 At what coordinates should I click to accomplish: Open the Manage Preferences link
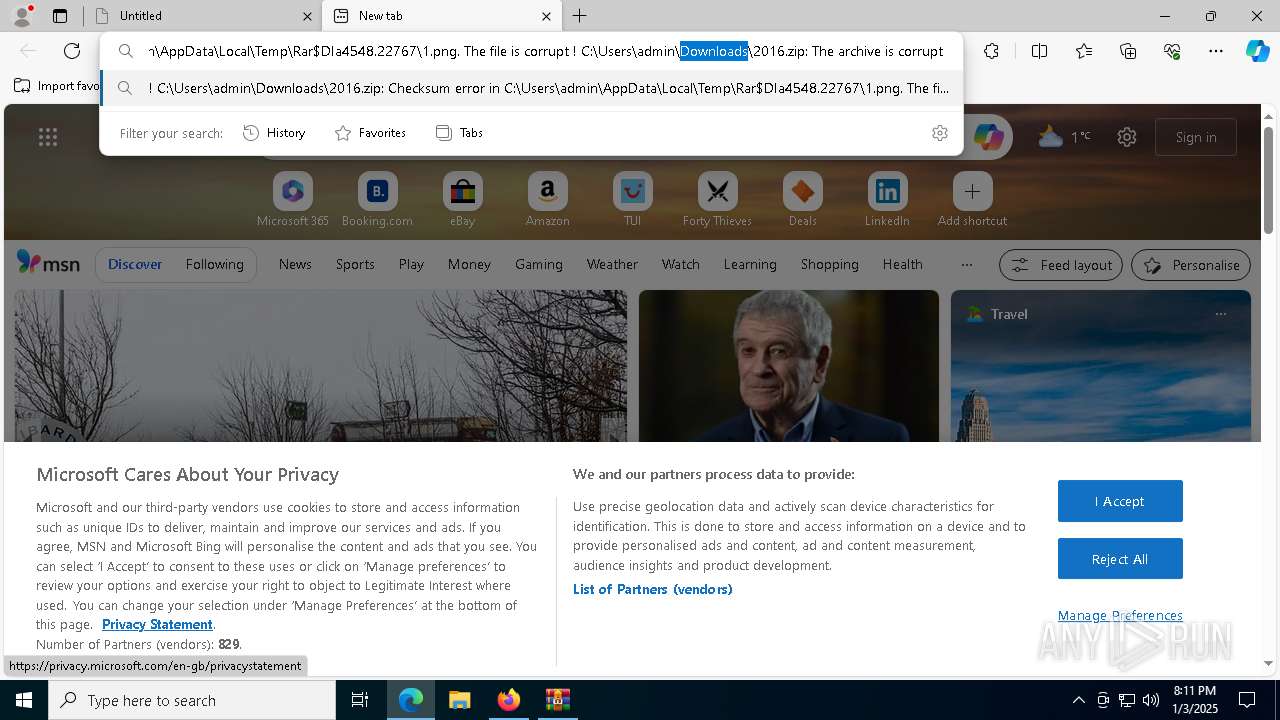[1120, 615]
